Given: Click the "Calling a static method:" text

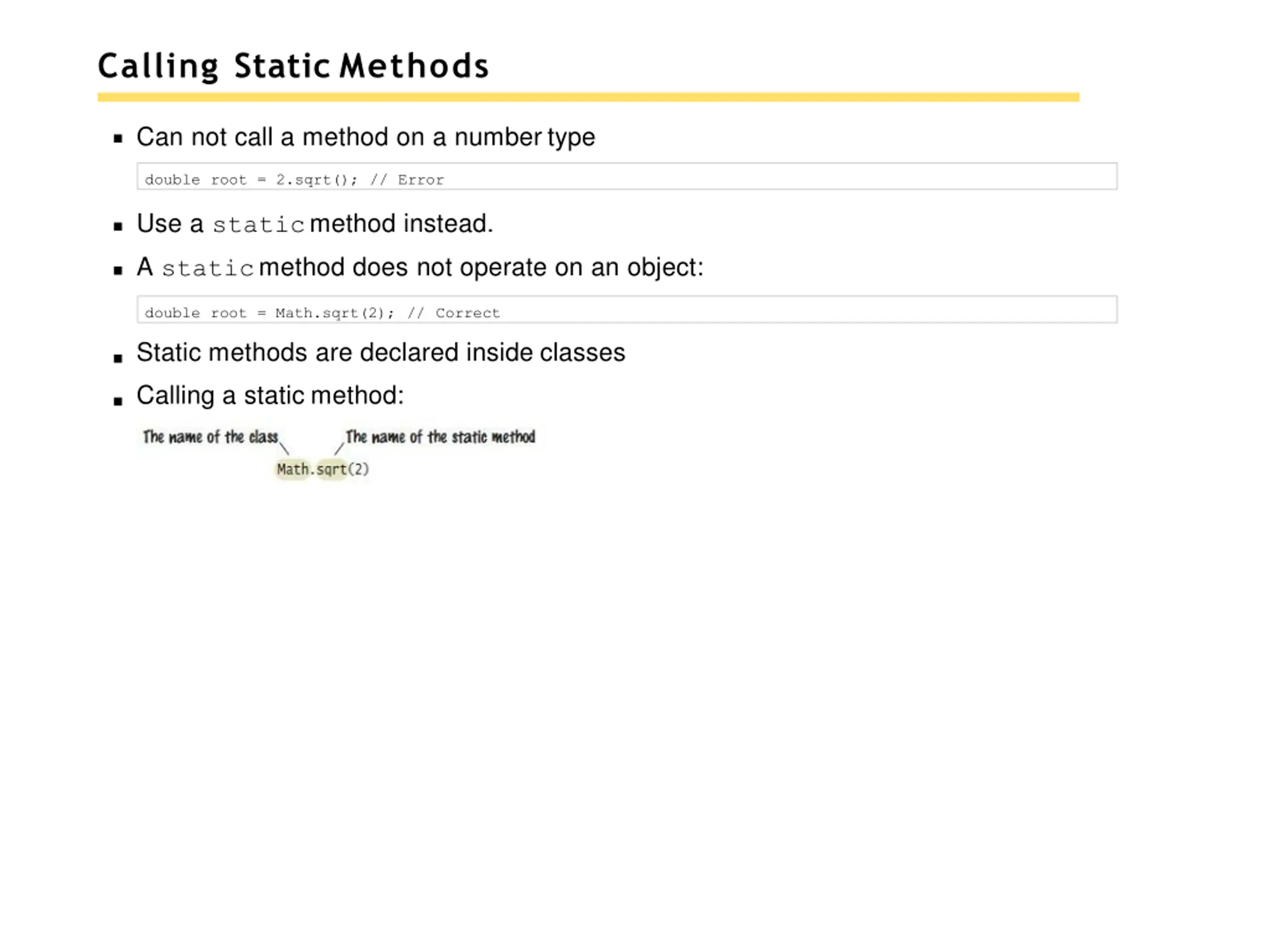Looking at the screenshot, I should (x=270, y=395).
